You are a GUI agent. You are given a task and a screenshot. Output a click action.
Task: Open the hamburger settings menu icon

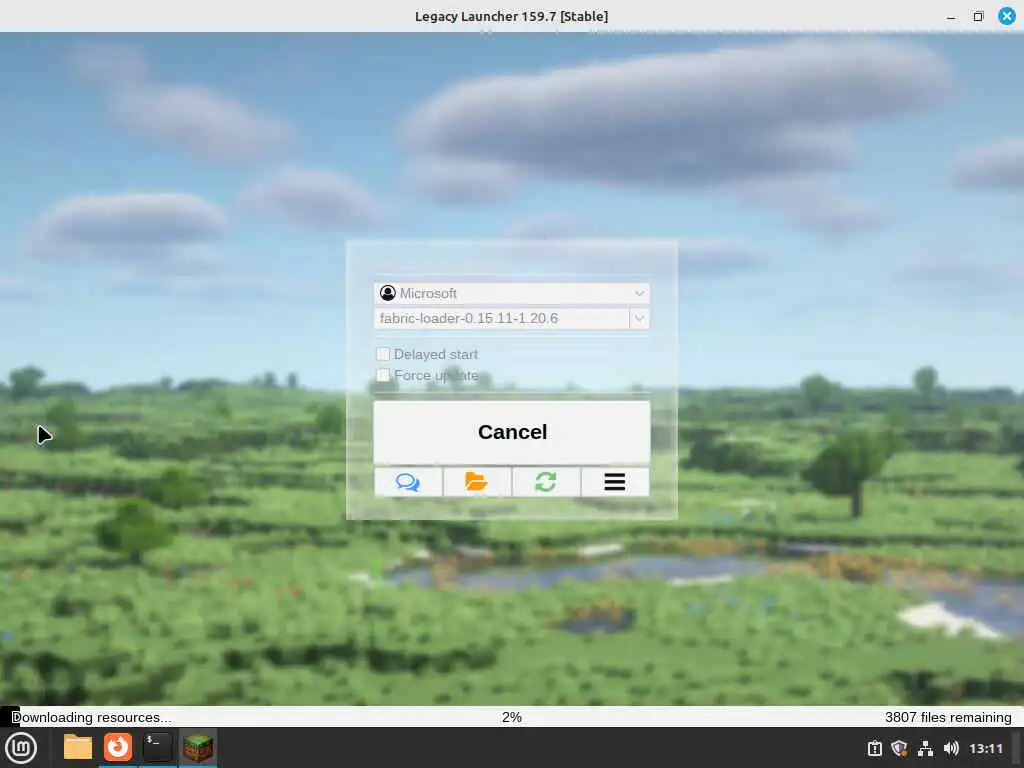pyautogui.click(x=615, y=482)
